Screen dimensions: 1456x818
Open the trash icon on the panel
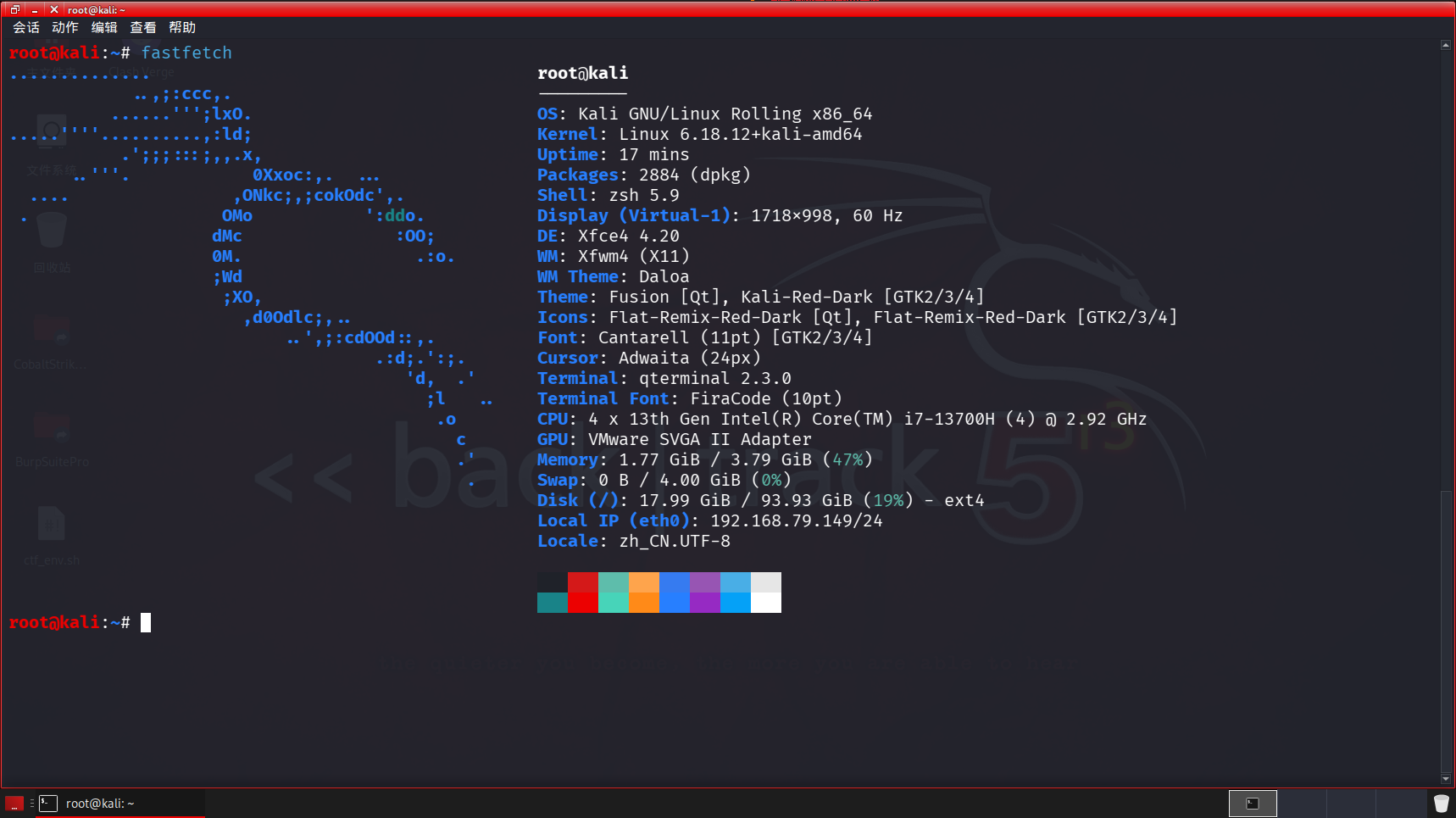[x=1441, y=803]
